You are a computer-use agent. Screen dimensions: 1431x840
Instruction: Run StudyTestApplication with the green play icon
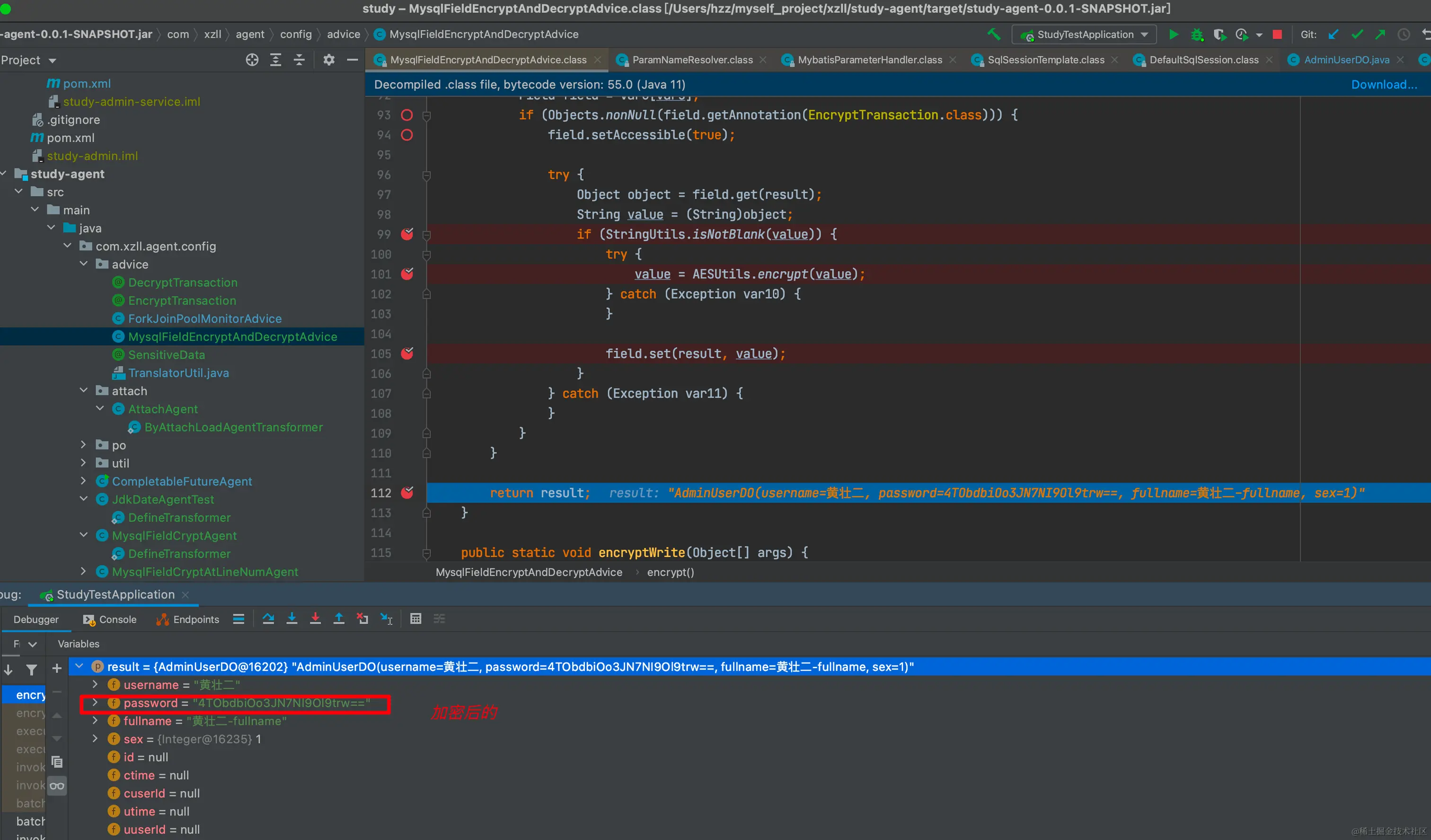click(x=1173, y=35)
